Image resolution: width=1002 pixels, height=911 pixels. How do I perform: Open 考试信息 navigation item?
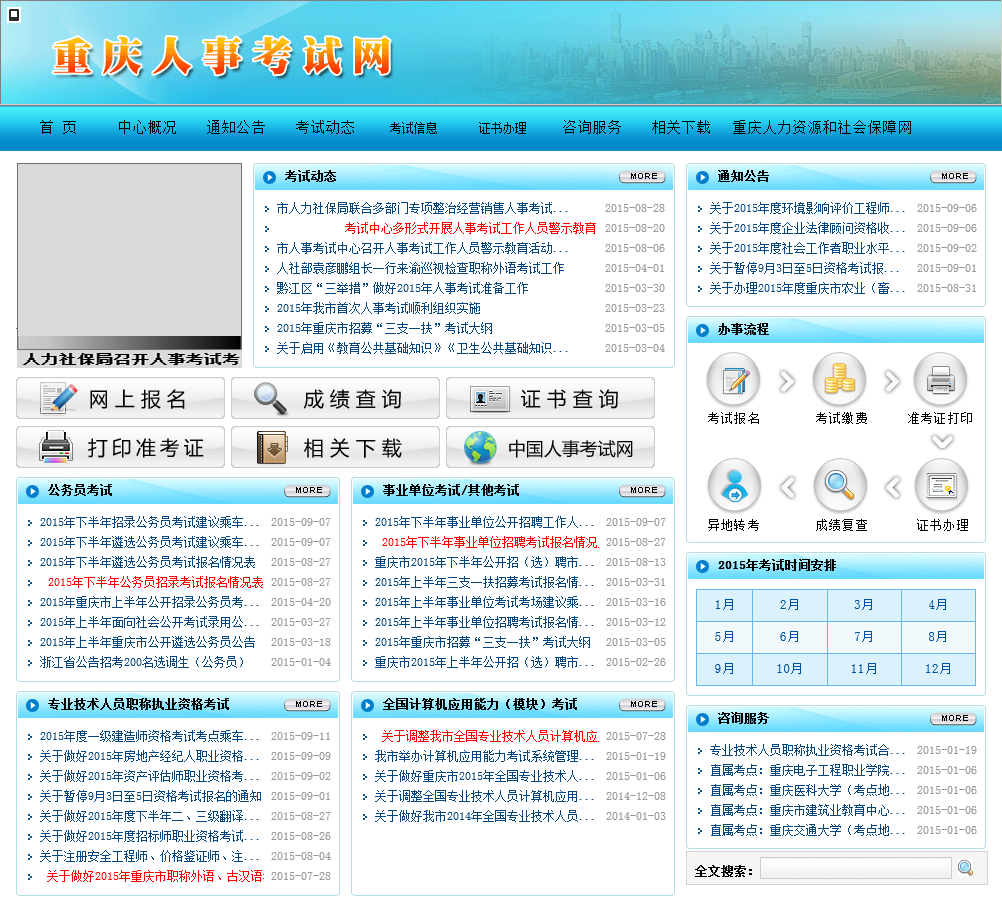[413, 128]
